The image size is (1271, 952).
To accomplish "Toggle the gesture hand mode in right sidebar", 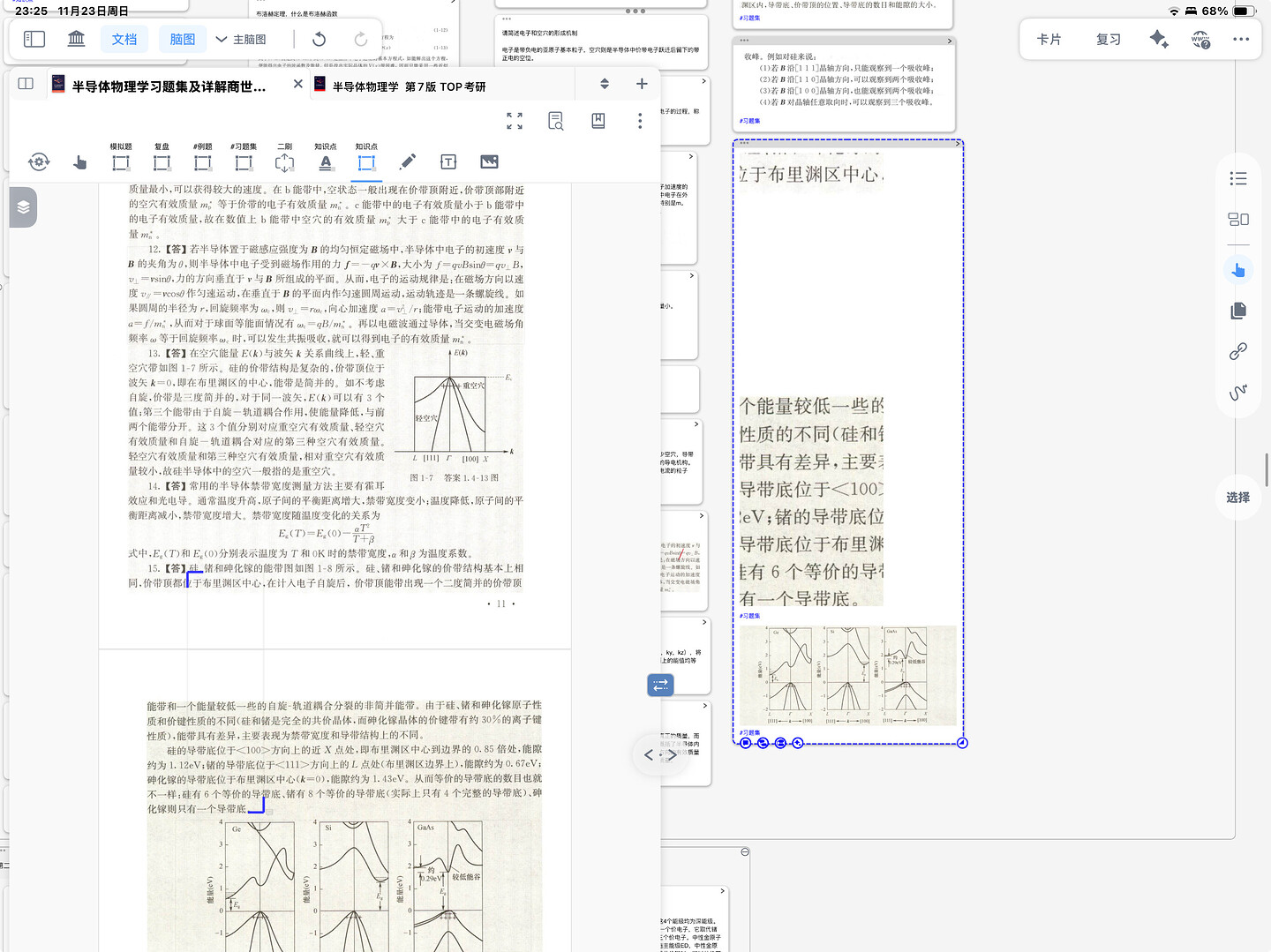I will point(1238,269).
